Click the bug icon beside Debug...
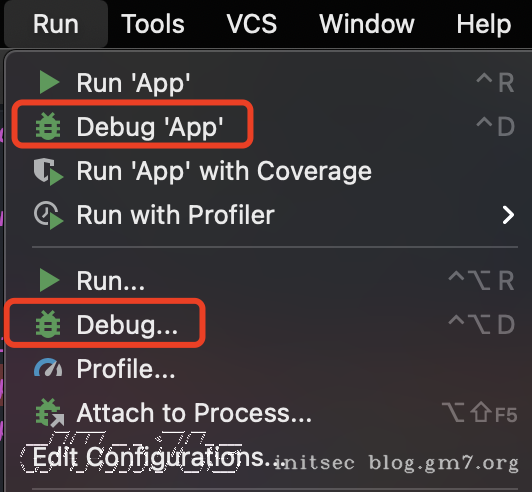 click(48, 324)
